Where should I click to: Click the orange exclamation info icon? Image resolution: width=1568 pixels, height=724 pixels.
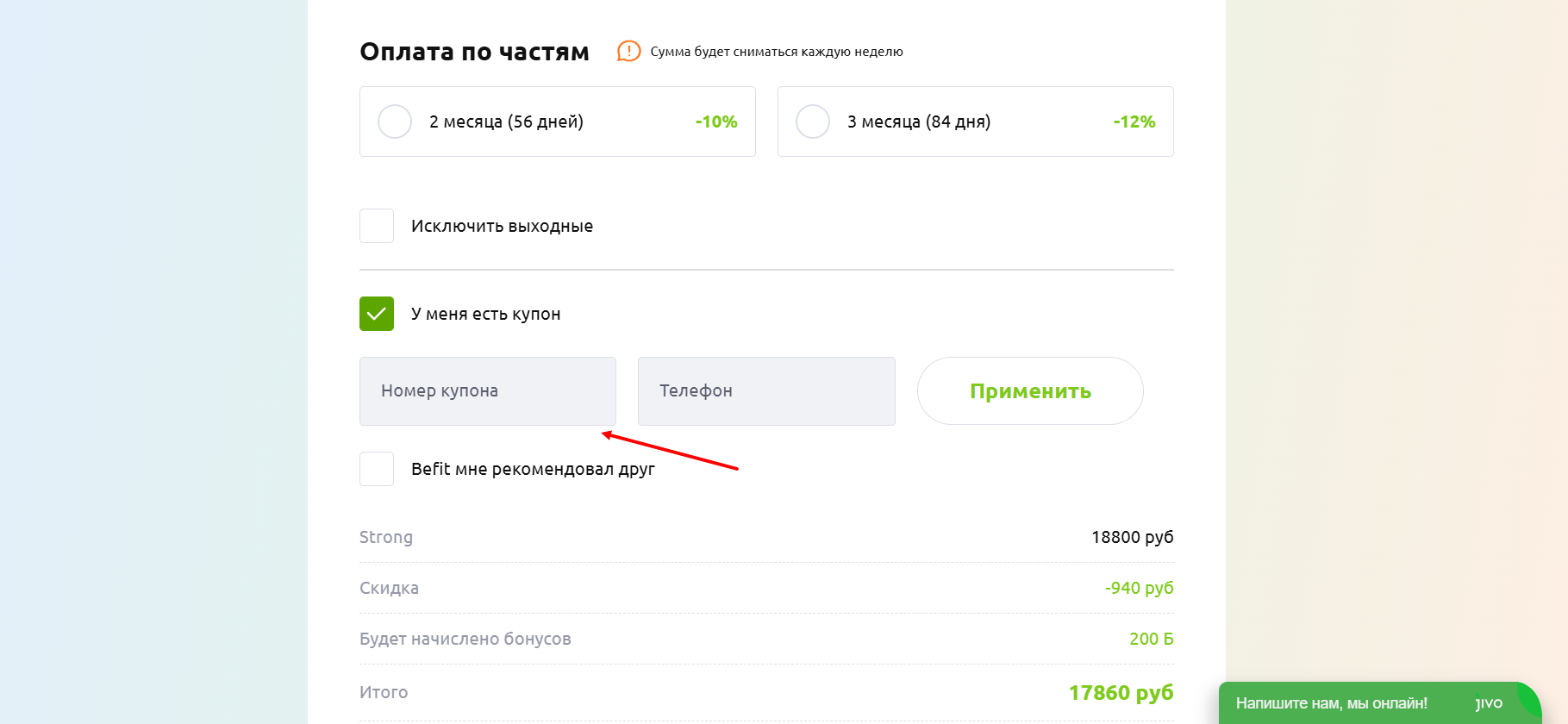tap(628, 52)
